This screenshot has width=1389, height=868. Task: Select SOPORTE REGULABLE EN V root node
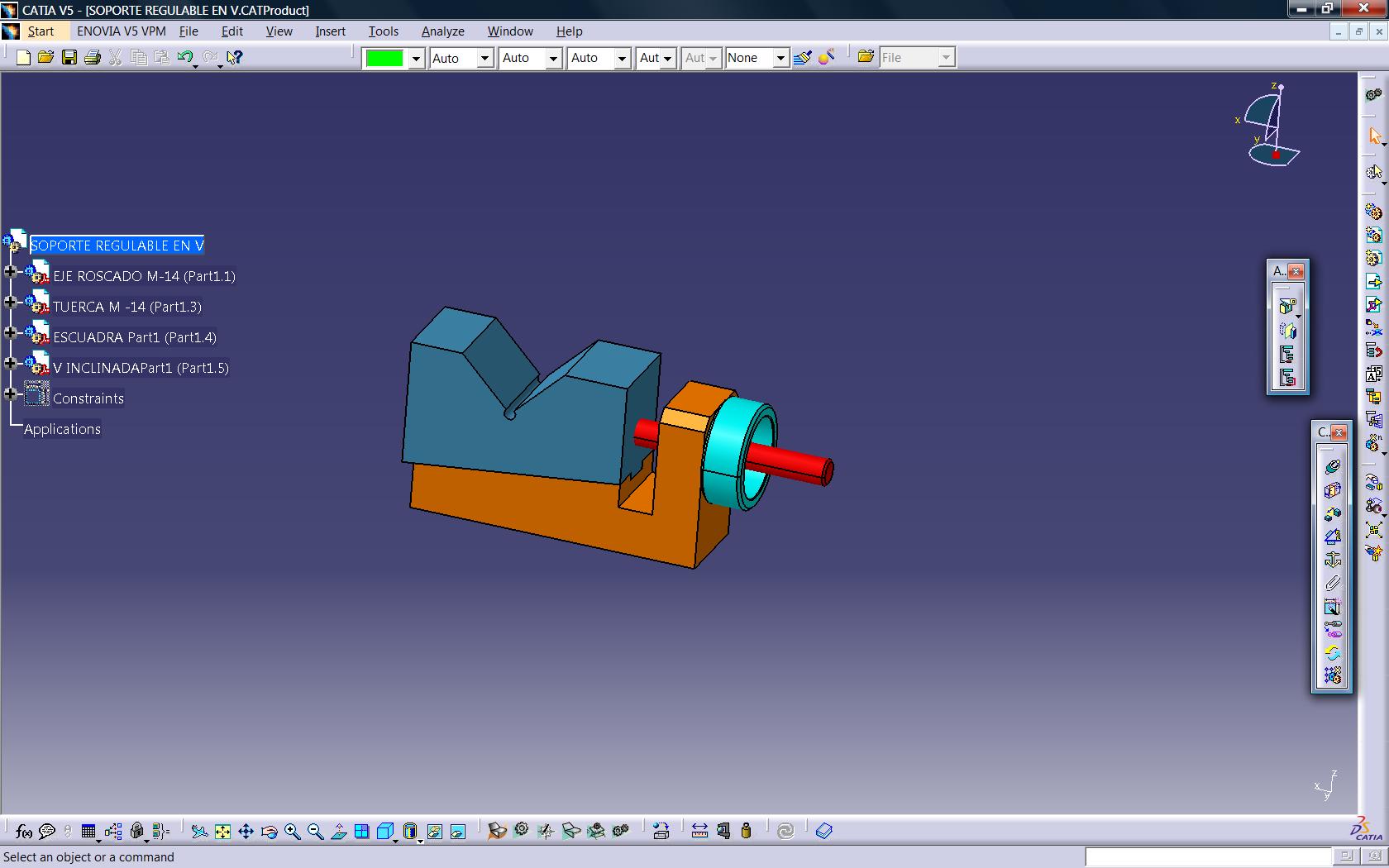(117, 246)
